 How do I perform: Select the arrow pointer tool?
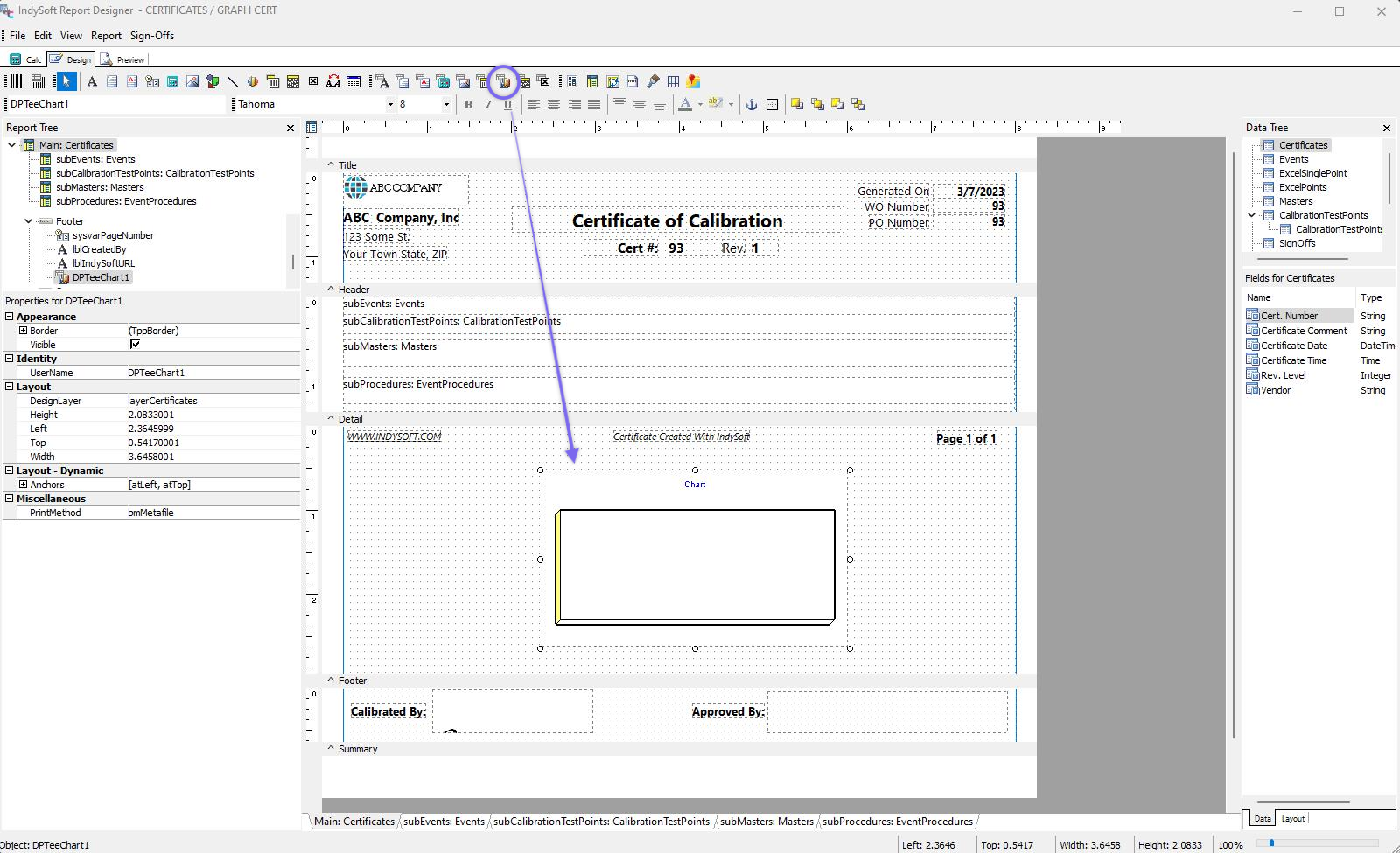pos(66,81)
